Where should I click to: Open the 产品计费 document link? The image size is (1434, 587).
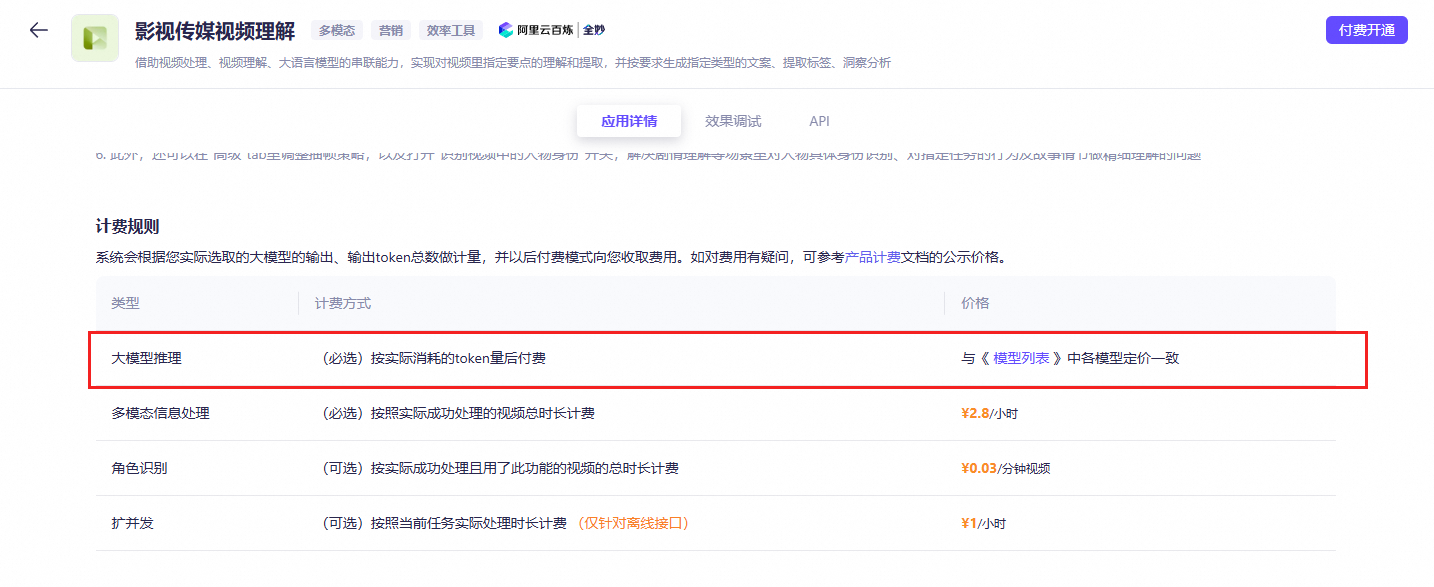click(x=873, y=257)
